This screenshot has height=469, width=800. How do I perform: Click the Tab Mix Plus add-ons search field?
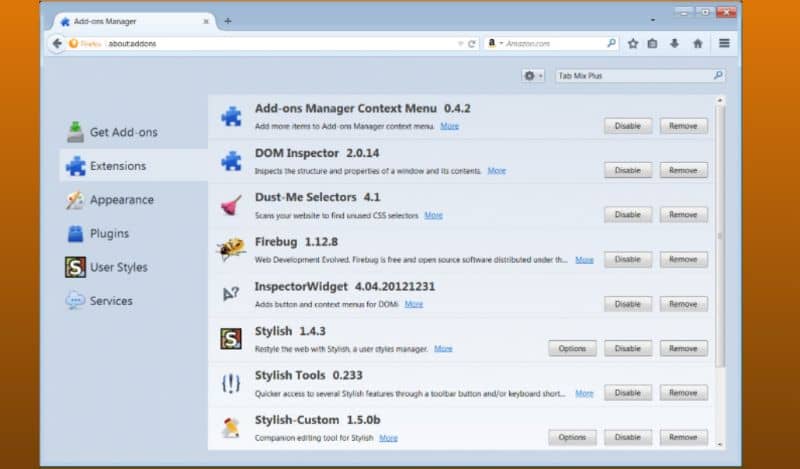(640, 76)
